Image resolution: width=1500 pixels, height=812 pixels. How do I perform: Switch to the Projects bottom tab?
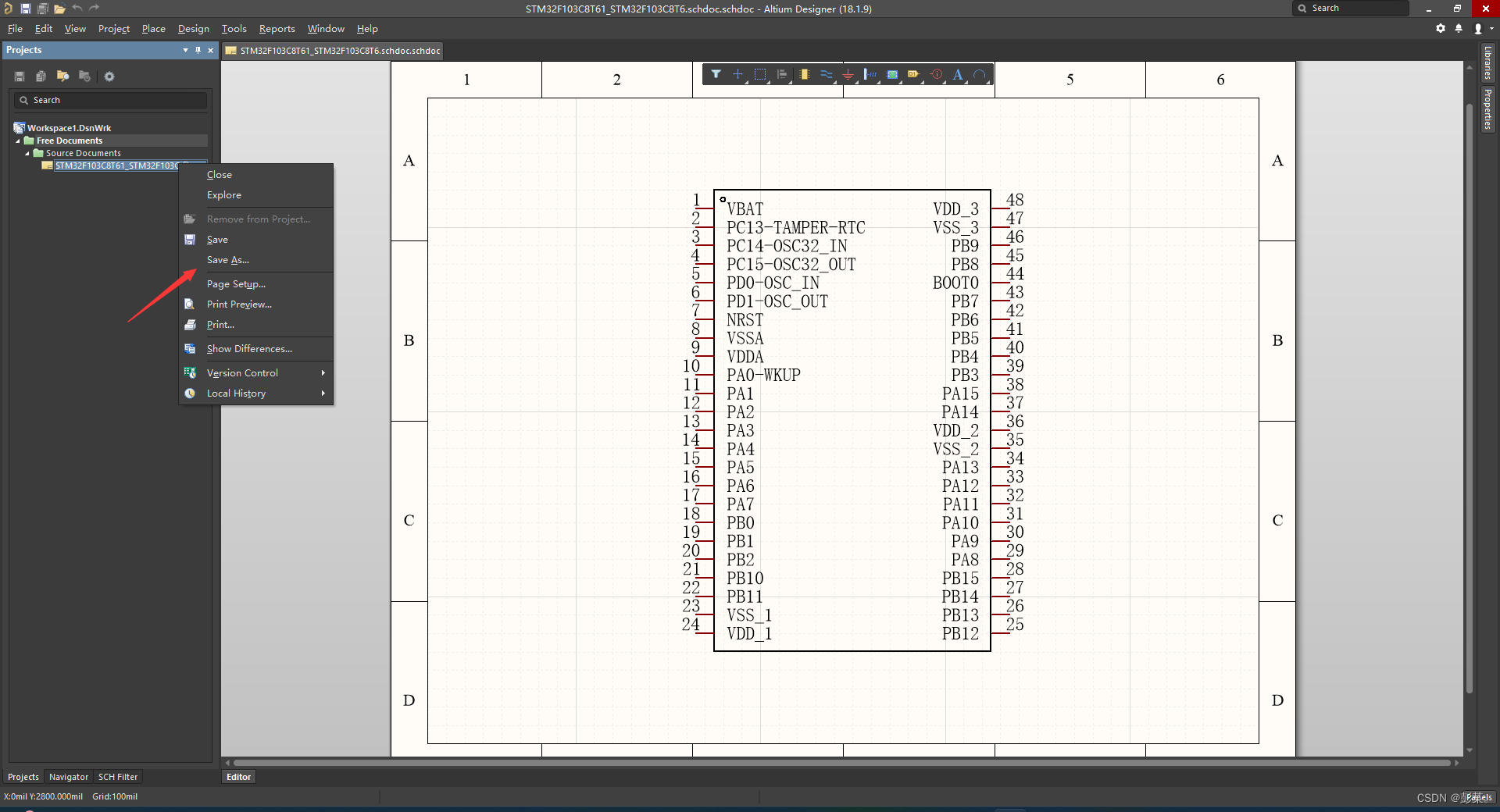coord(23,777)
